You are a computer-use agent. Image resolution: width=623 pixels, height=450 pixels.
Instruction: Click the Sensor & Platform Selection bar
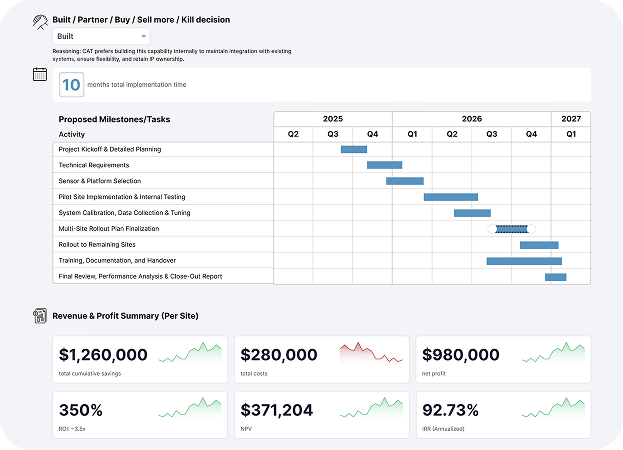(x=404, y=181)
